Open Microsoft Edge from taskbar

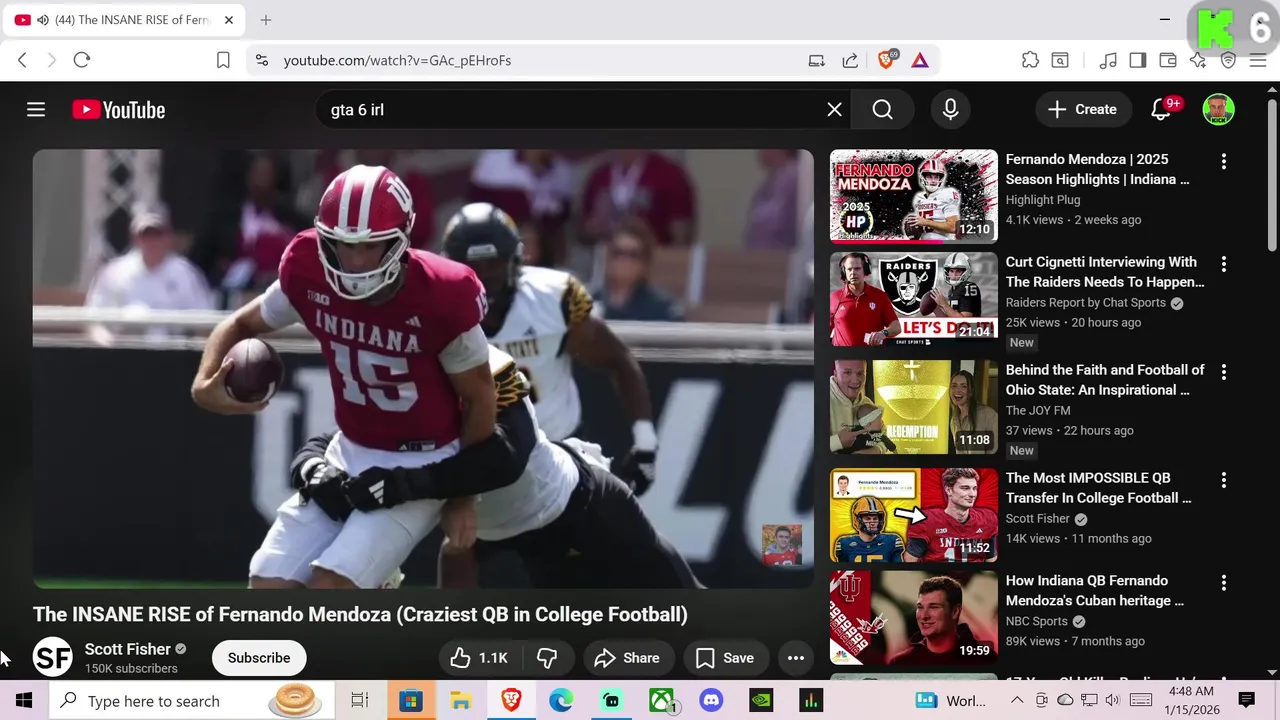click(561, 701)
